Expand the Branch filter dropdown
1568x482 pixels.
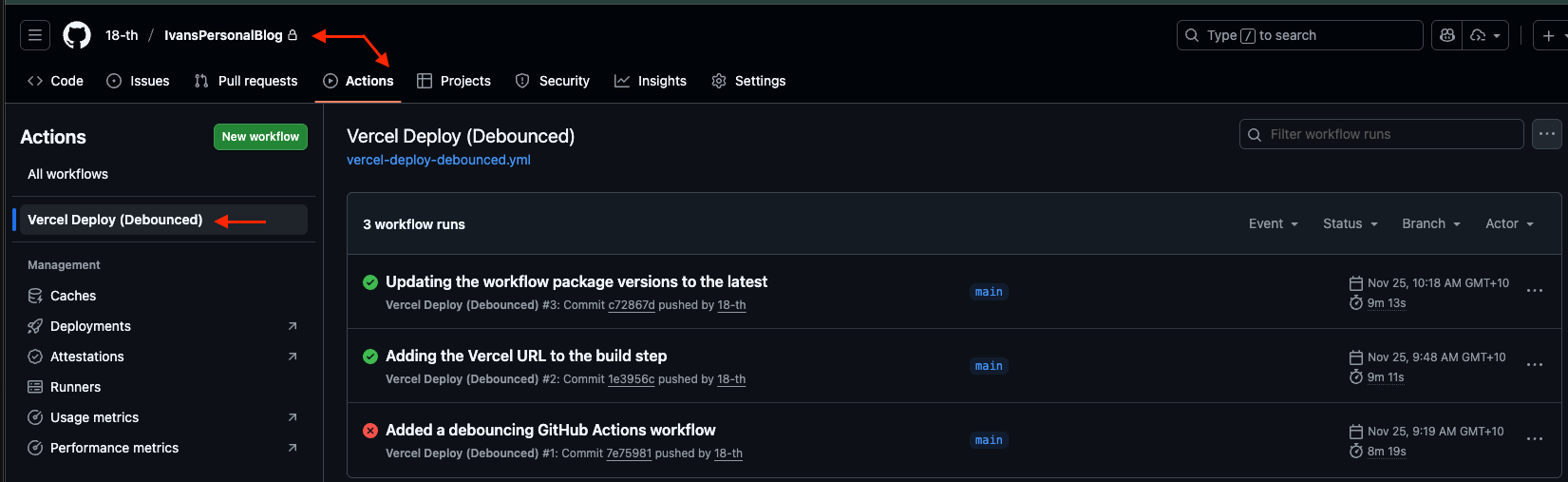(x=1431, y=223)
